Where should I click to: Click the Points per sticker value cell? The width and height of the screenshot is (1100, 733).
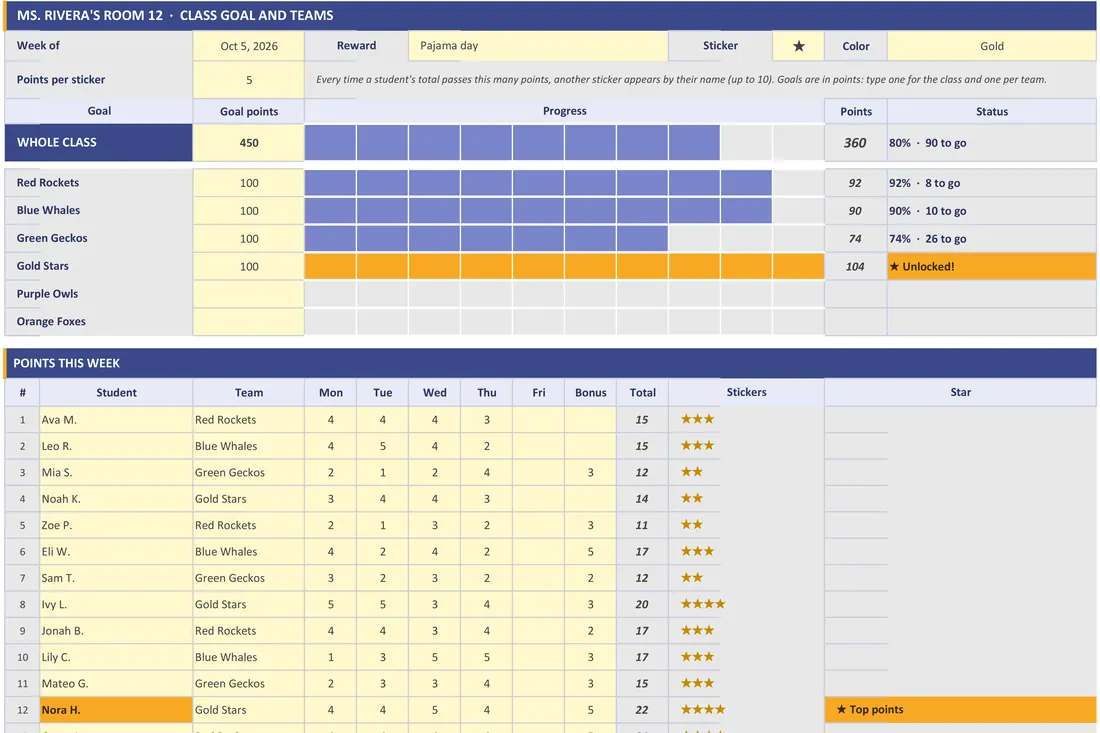248,80
